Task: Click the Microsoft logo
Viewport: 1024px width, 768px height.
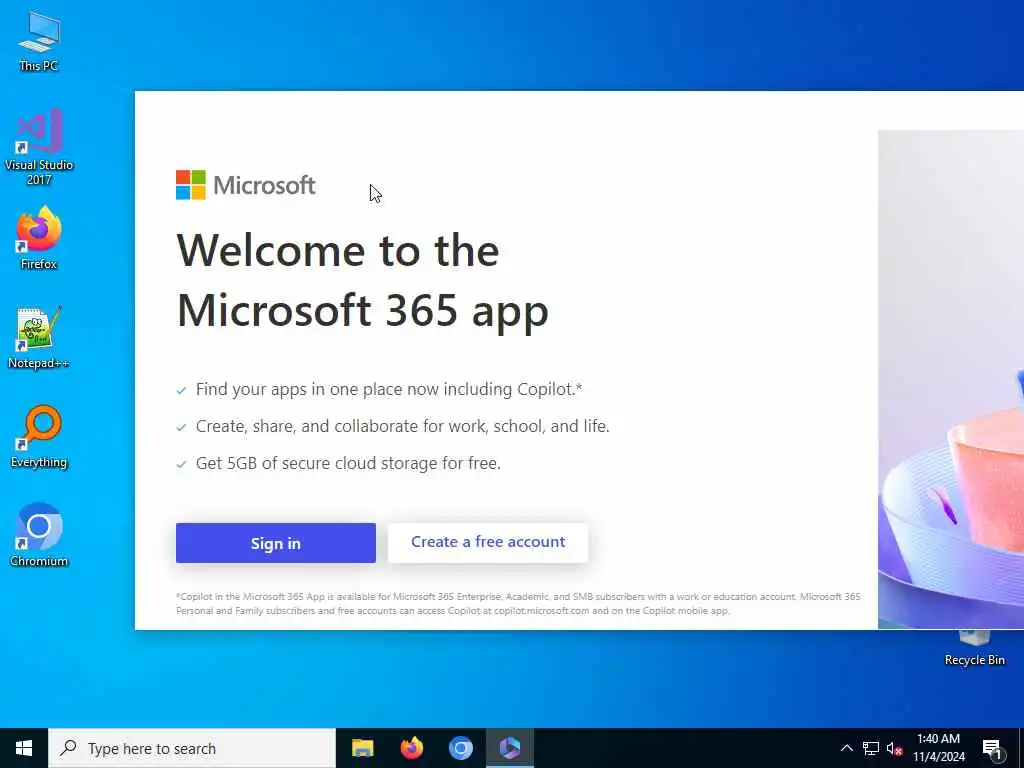Action: tap(246, 185)
